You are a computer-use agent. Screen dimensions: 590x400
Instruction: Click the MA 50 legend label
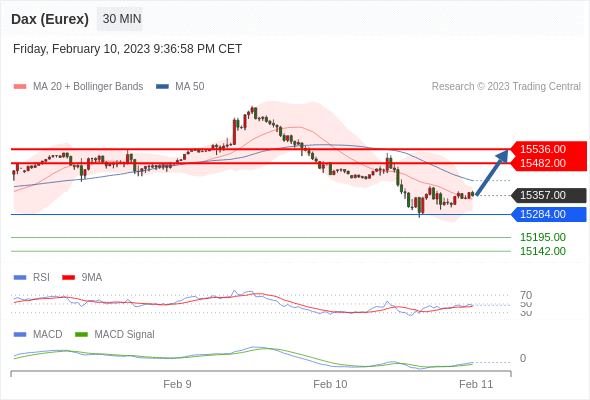click(190, 87)
